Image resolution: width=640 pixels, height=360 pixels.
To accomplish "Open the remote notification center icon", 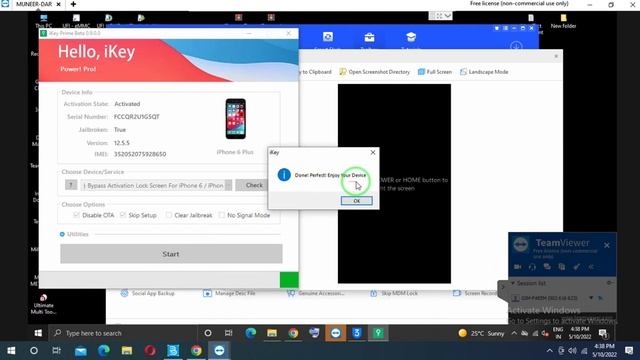I will click(603, 333).
